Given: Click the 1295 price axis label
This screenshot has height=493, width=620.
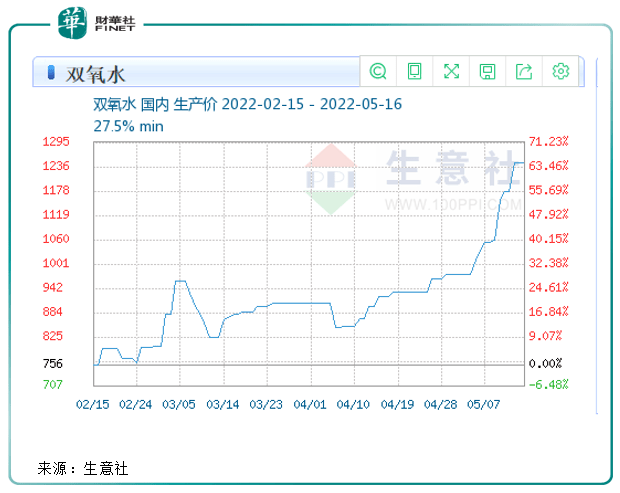Looking at the screenshot, I should point(56,142).
